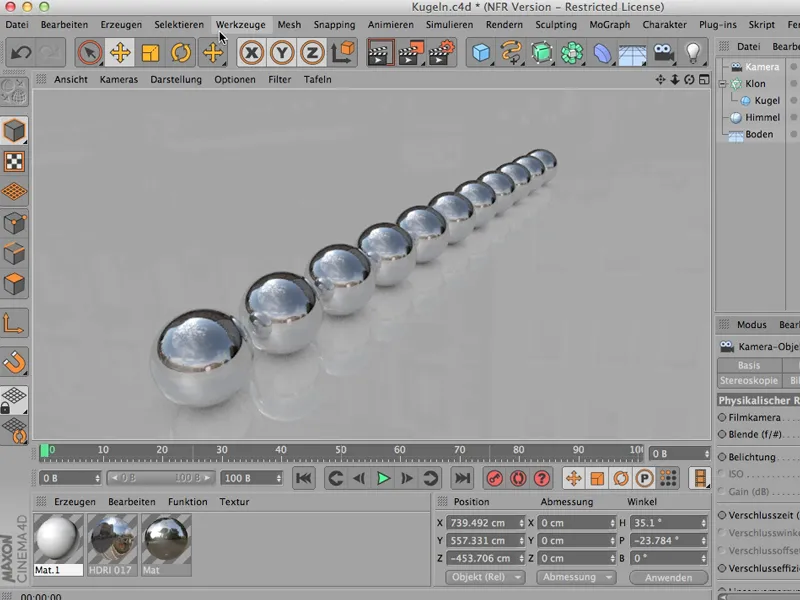Open the MoGraph menu
This screenshot has height=600, width=800.
(609, 24)
